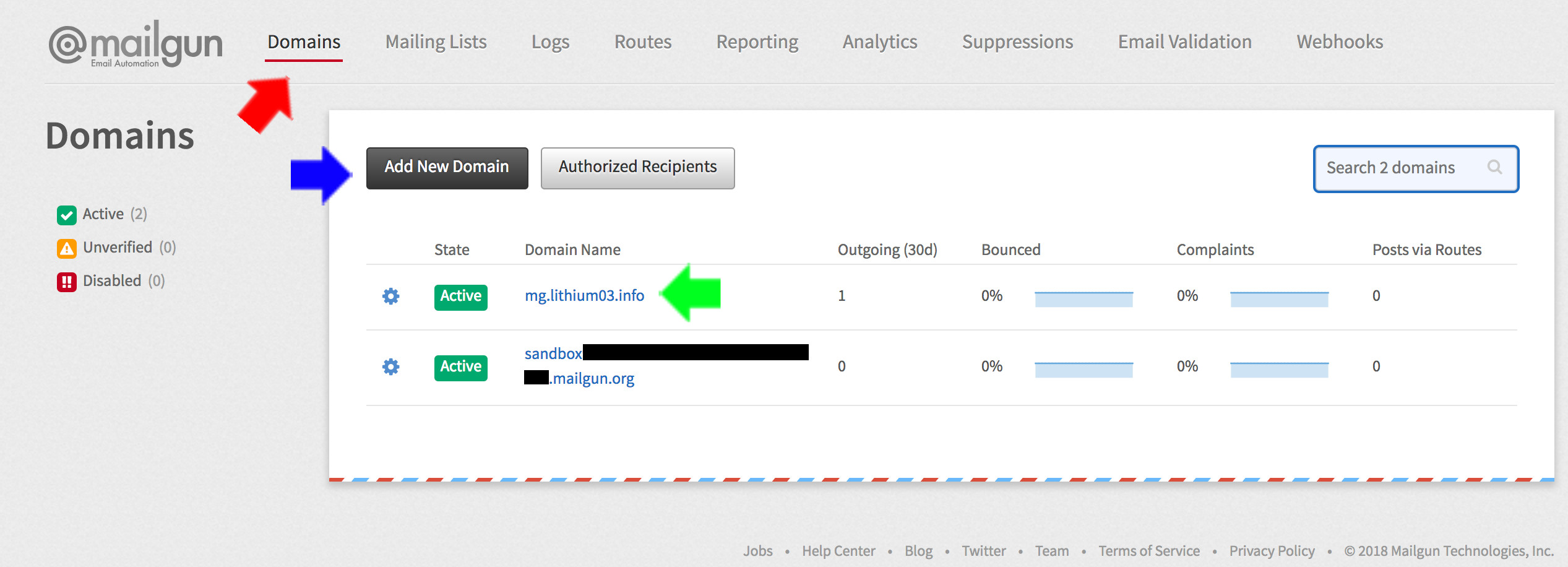
Task: Open the Webhooks tab
Action: 1340,42
